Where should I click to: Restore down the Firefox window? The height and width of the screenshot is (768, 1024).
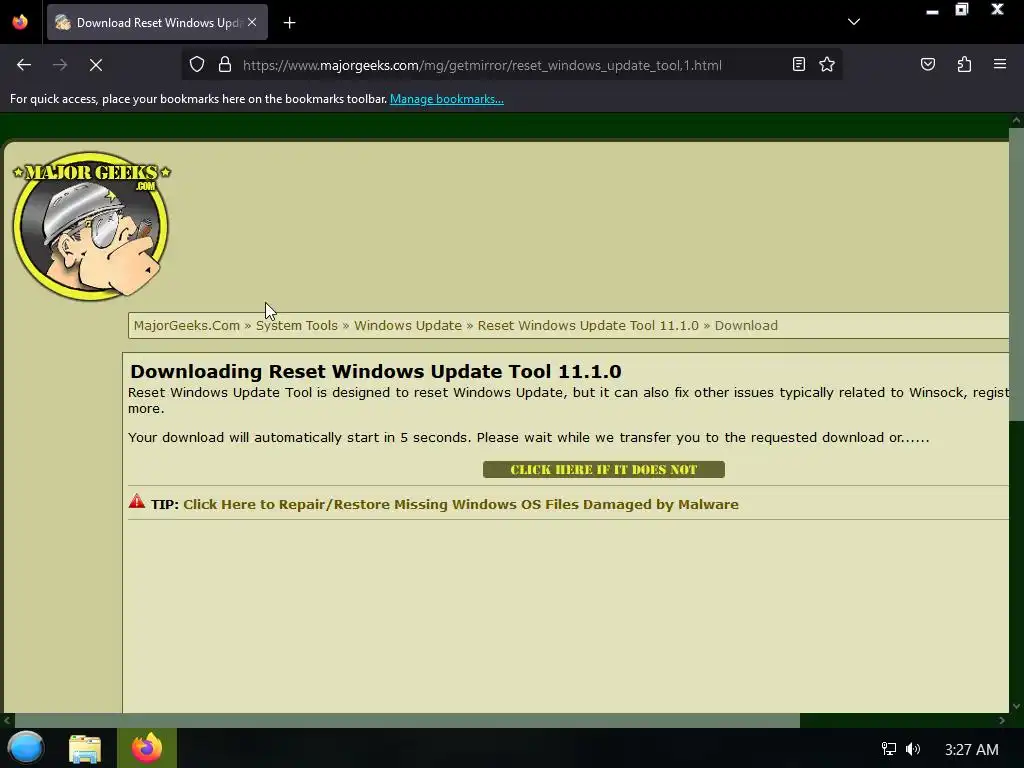click(962, 9)
